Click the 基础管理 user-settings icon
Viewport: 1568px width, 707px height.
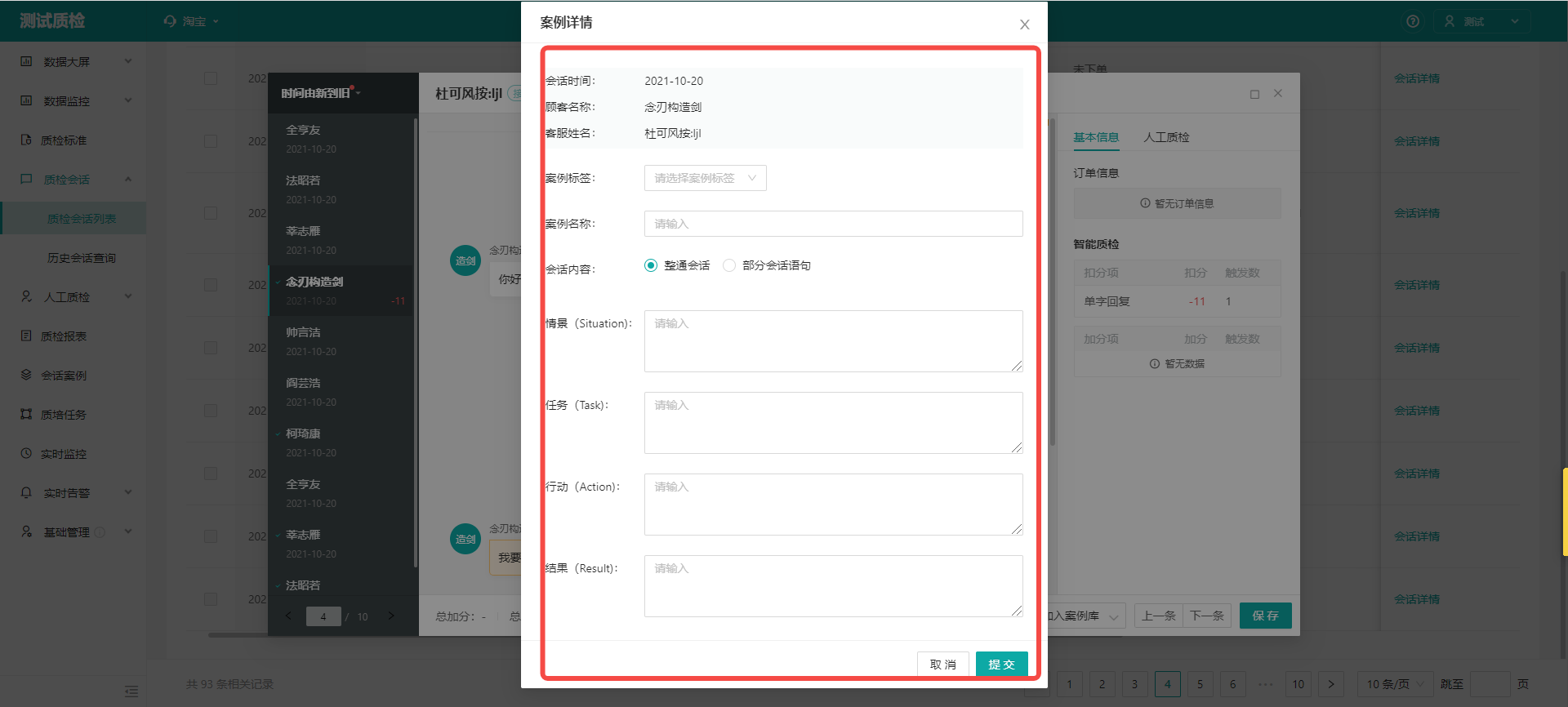click(x=26, y=531)
